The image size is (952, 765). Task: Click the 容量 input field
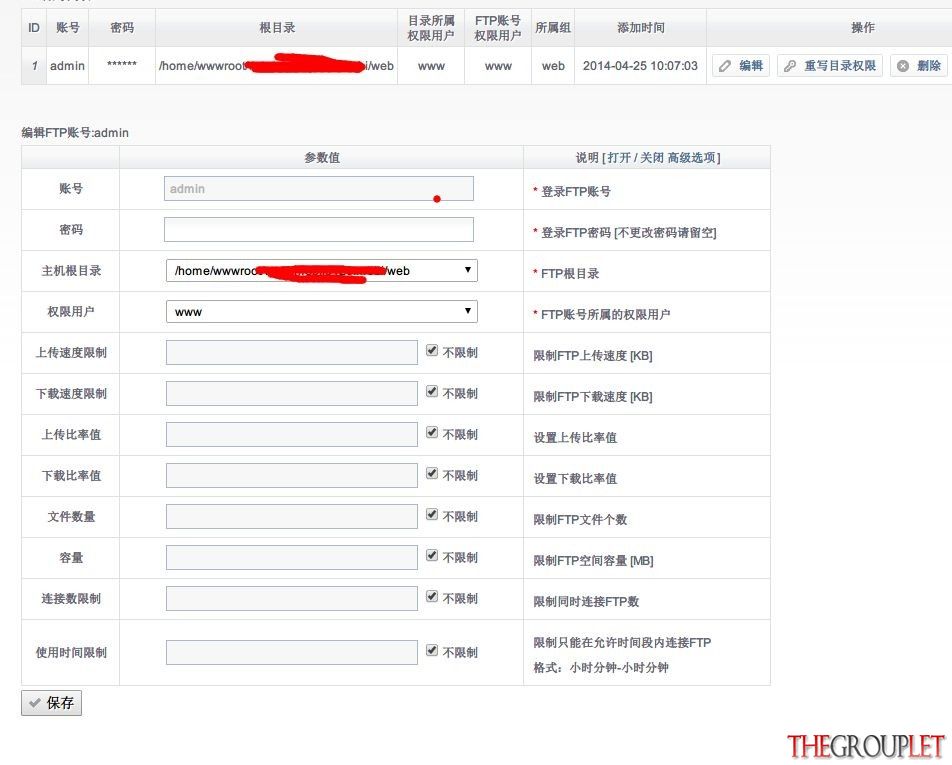pyautogui.click(x=292, y=557)
